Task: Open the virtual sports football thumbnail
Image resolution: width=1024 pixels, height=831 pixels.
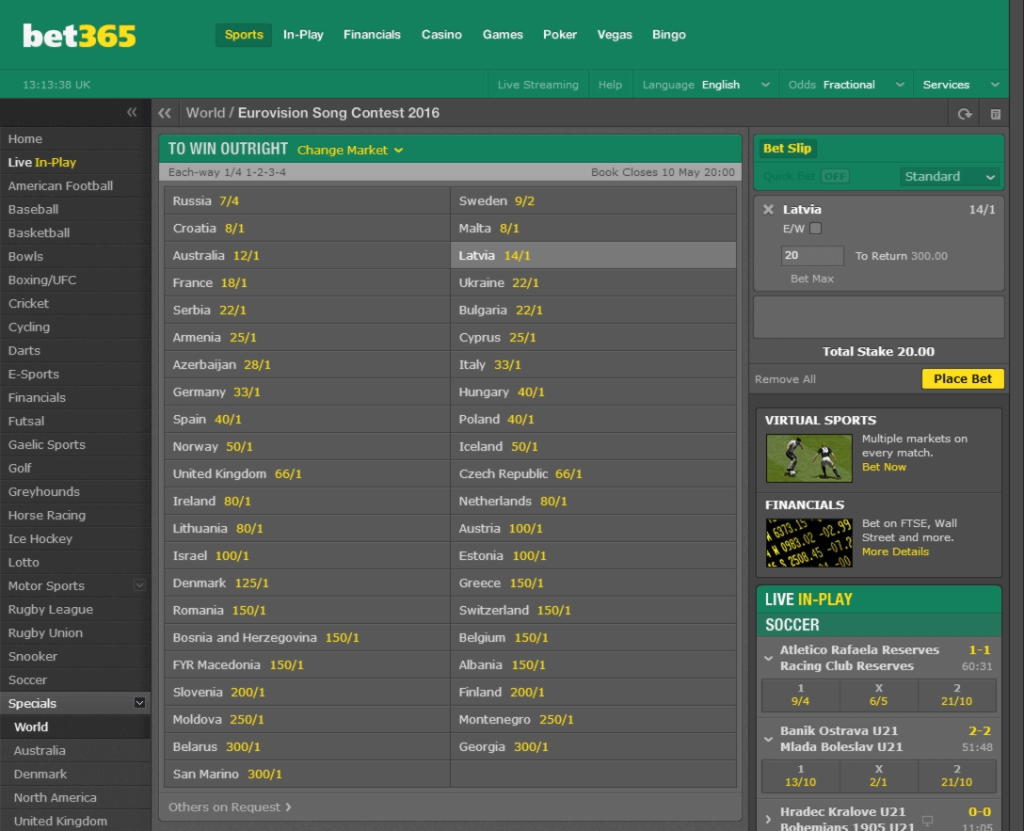Action: click(x=809, y=459)
